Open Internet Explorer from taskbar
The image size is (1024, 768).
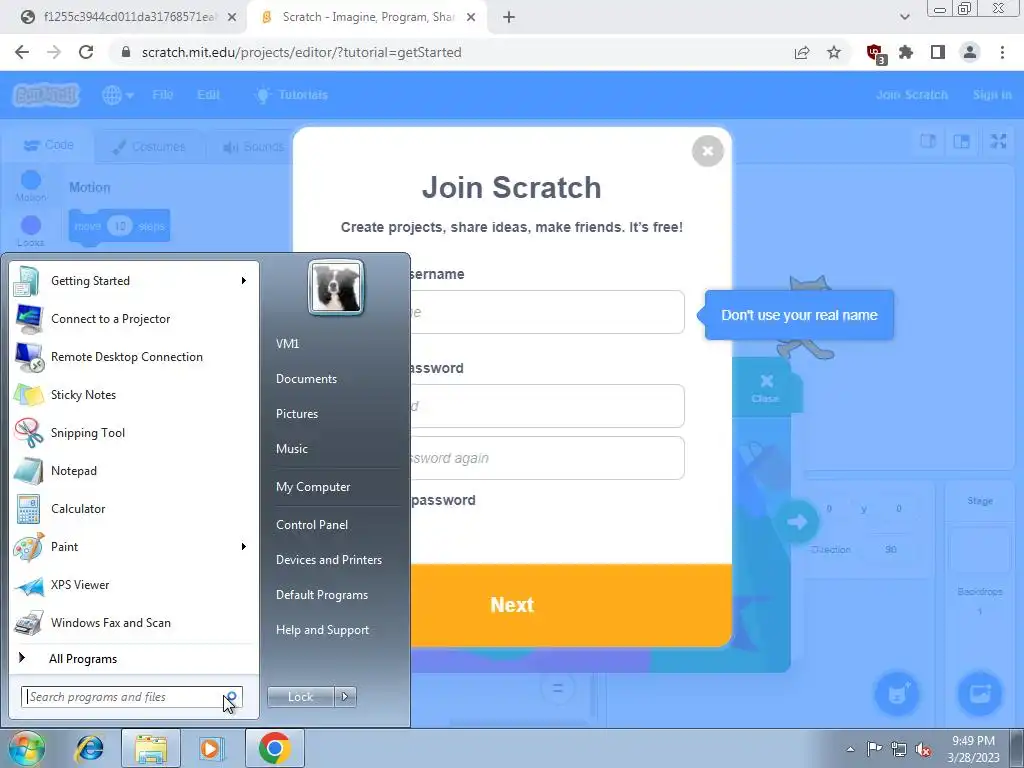(89, 748)
